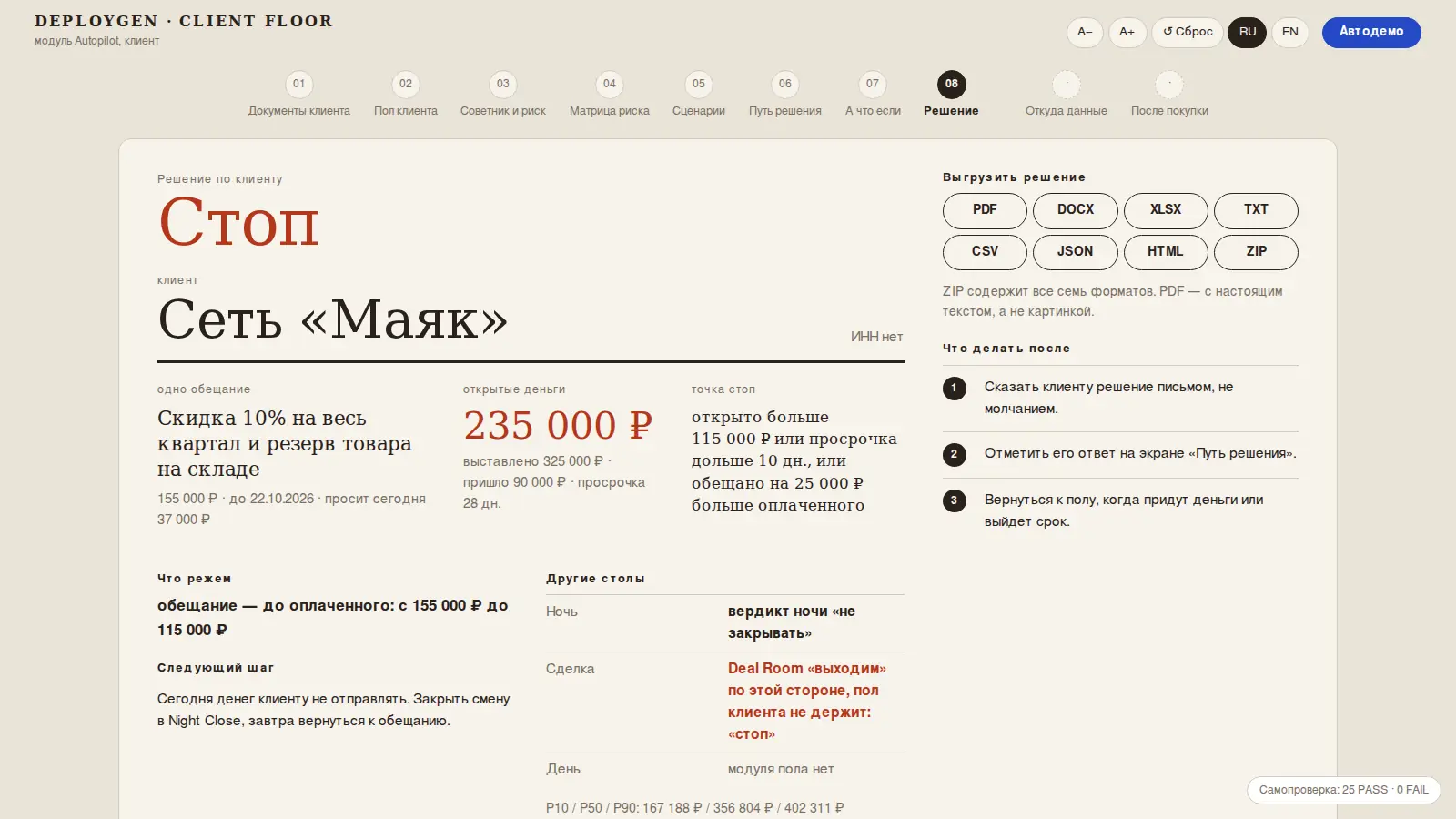Image resolution: width=1456 pixels, height=819 pixels.
Task: Click the День row "модуля пола нет"
Action: coord(781,769)
